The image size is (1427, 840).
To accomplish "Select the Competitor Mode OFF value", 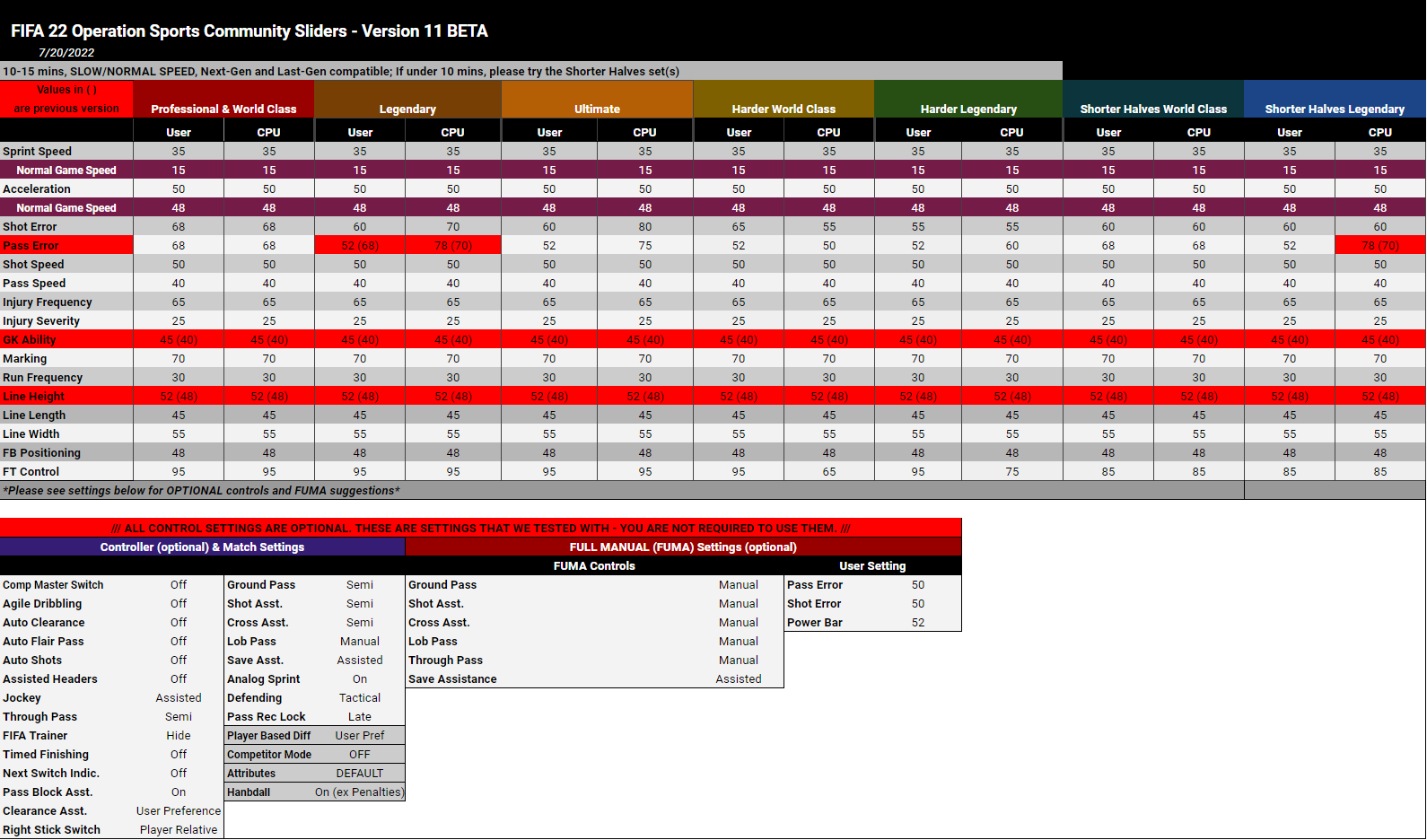I will click(x=360, y=755).
